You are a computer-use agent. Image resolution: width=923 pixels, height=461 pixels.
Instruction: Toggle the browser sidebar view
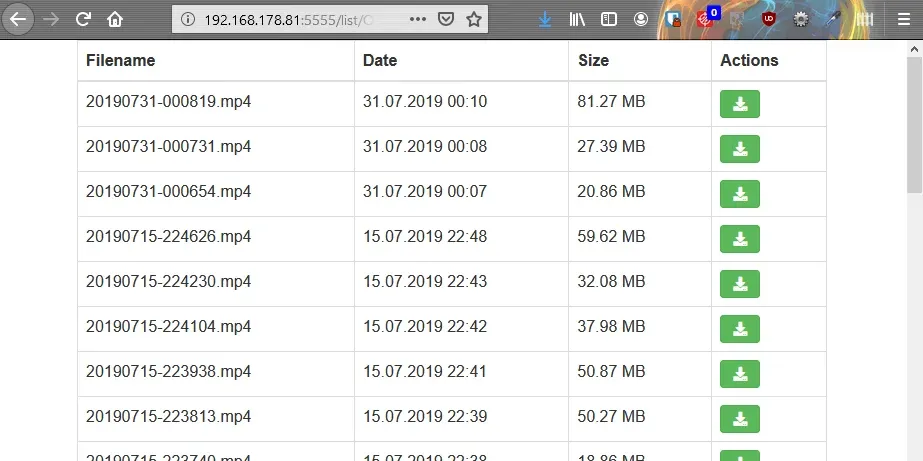[x=608, y=19]
